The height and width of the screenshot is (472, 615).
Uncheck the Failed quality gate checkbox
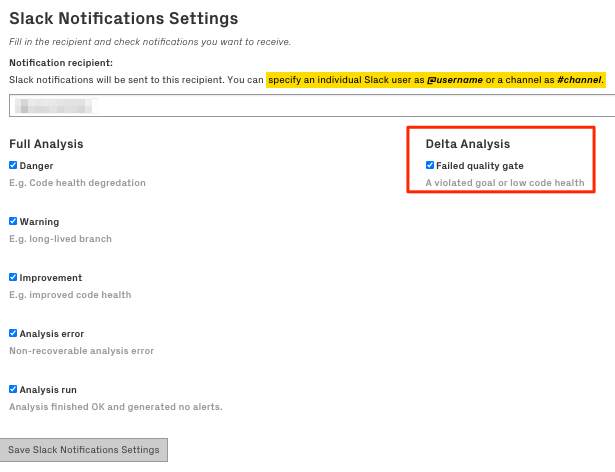point(430,165)
